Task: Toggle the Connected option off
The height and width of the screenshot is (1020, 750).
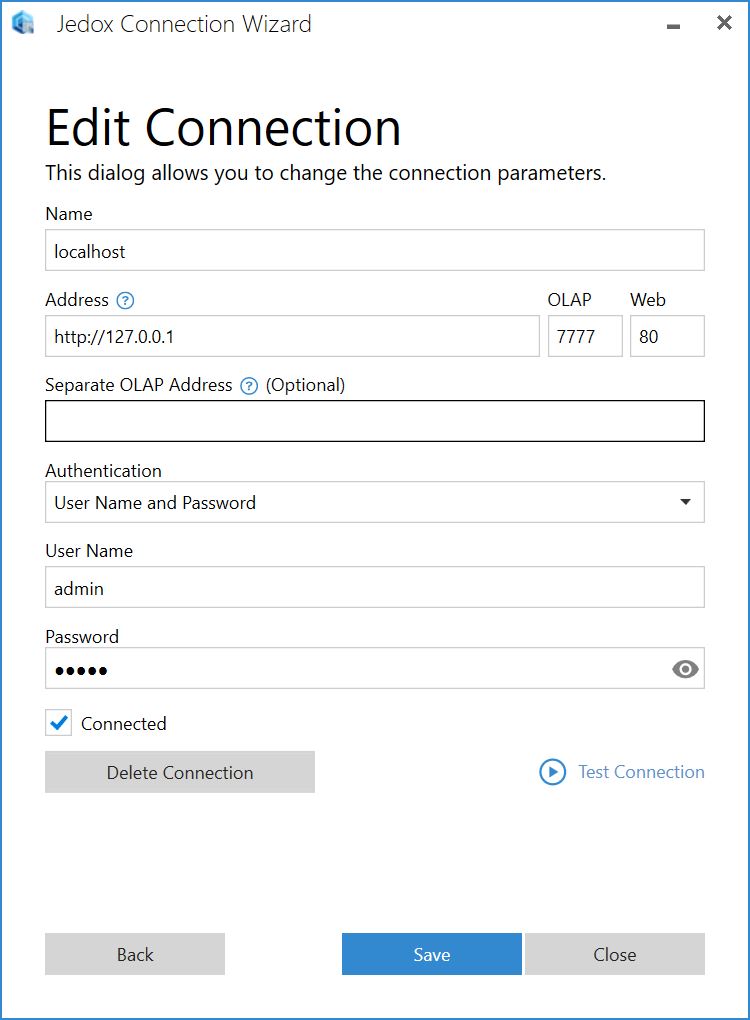Action: click(x=57, y=722)
